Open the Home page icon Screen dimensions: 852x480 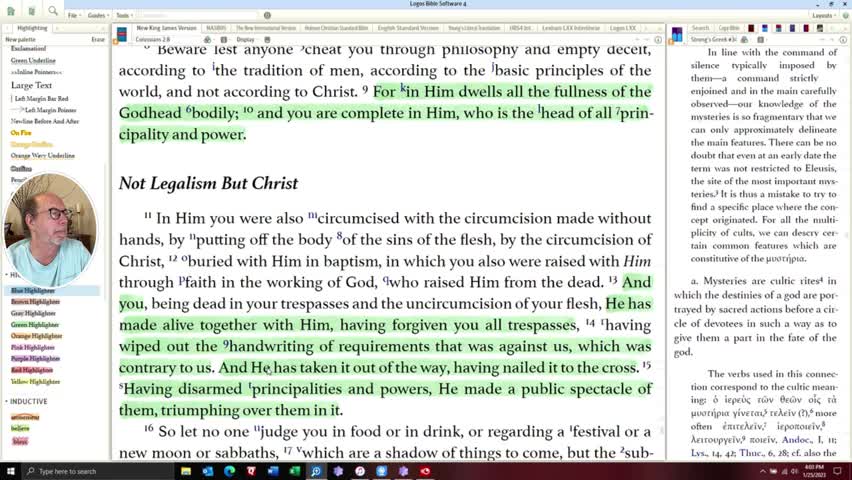(11, 11)
